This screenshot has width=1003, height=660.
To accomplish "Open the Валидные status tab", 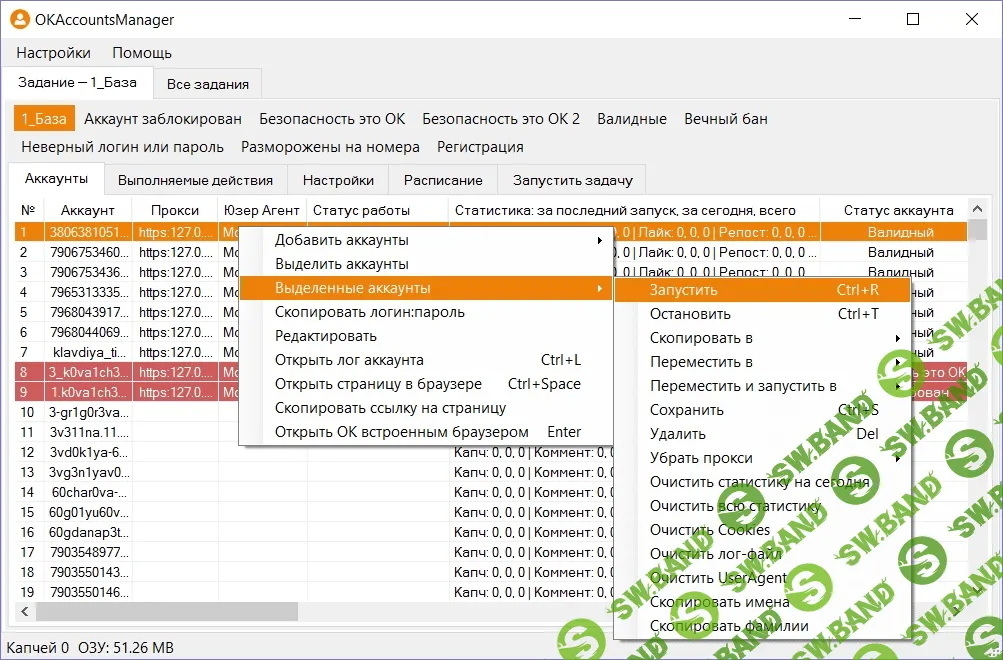I will (631, 118).
